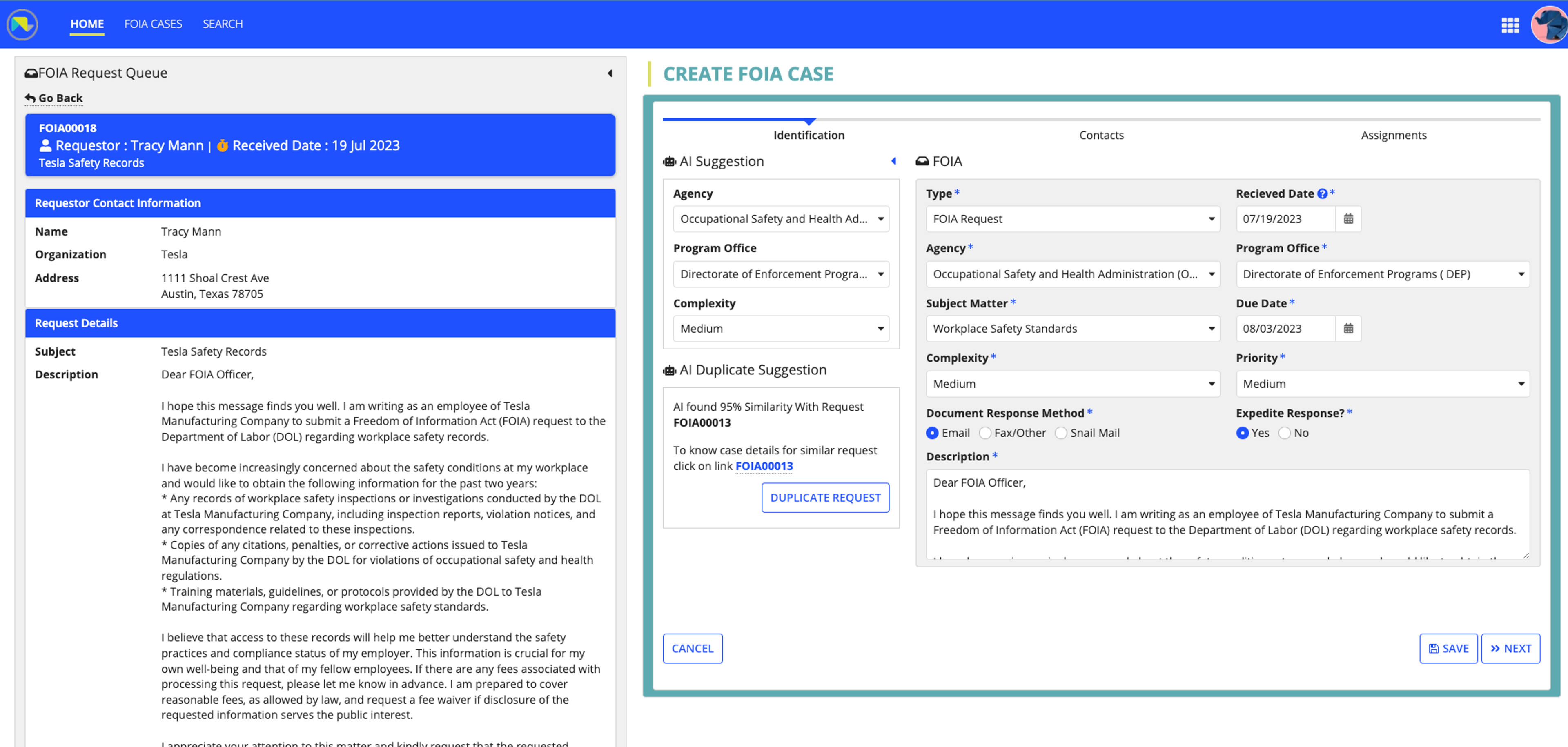The height and width of the screenshot is (747, 1568).
Task: Click the AI Suggestion robot icon
Action: click(x=670, y=162)
